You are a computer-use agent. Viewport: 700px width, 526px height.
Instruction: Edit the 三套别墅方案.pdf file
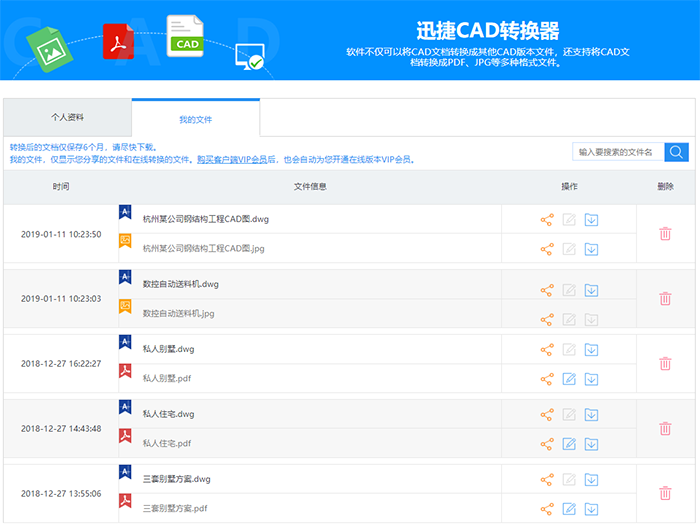coord(569,509)
